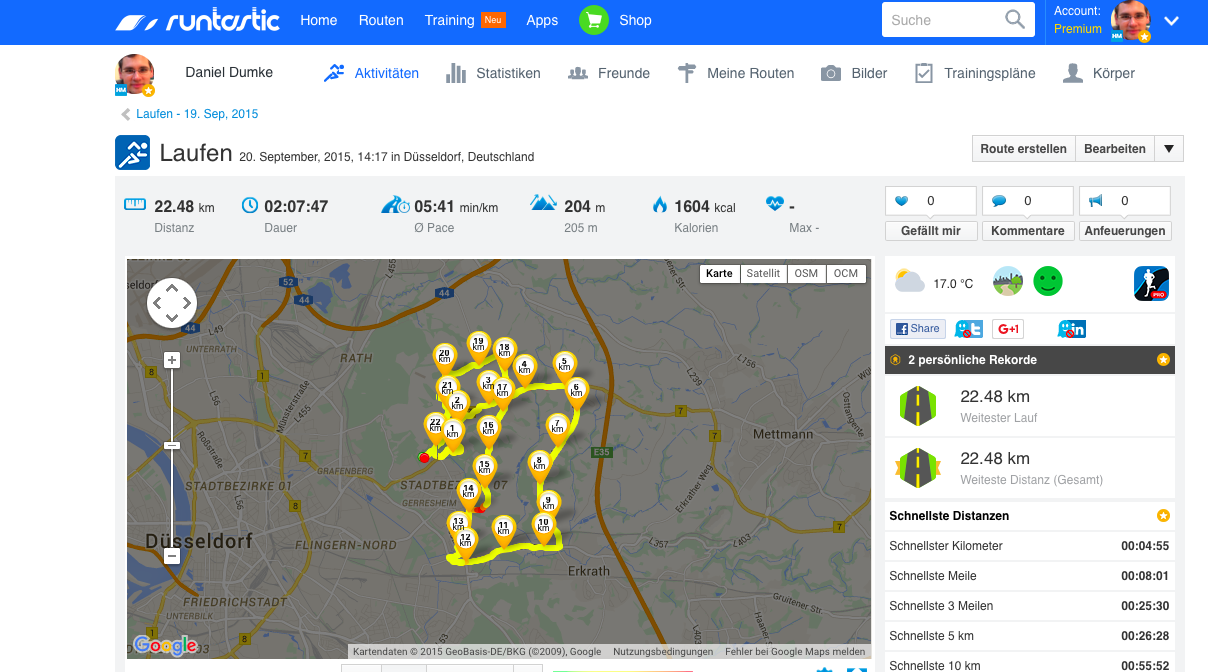Click Schnellste 5 km row
1208x672 pixels.
pos(1029,636)
